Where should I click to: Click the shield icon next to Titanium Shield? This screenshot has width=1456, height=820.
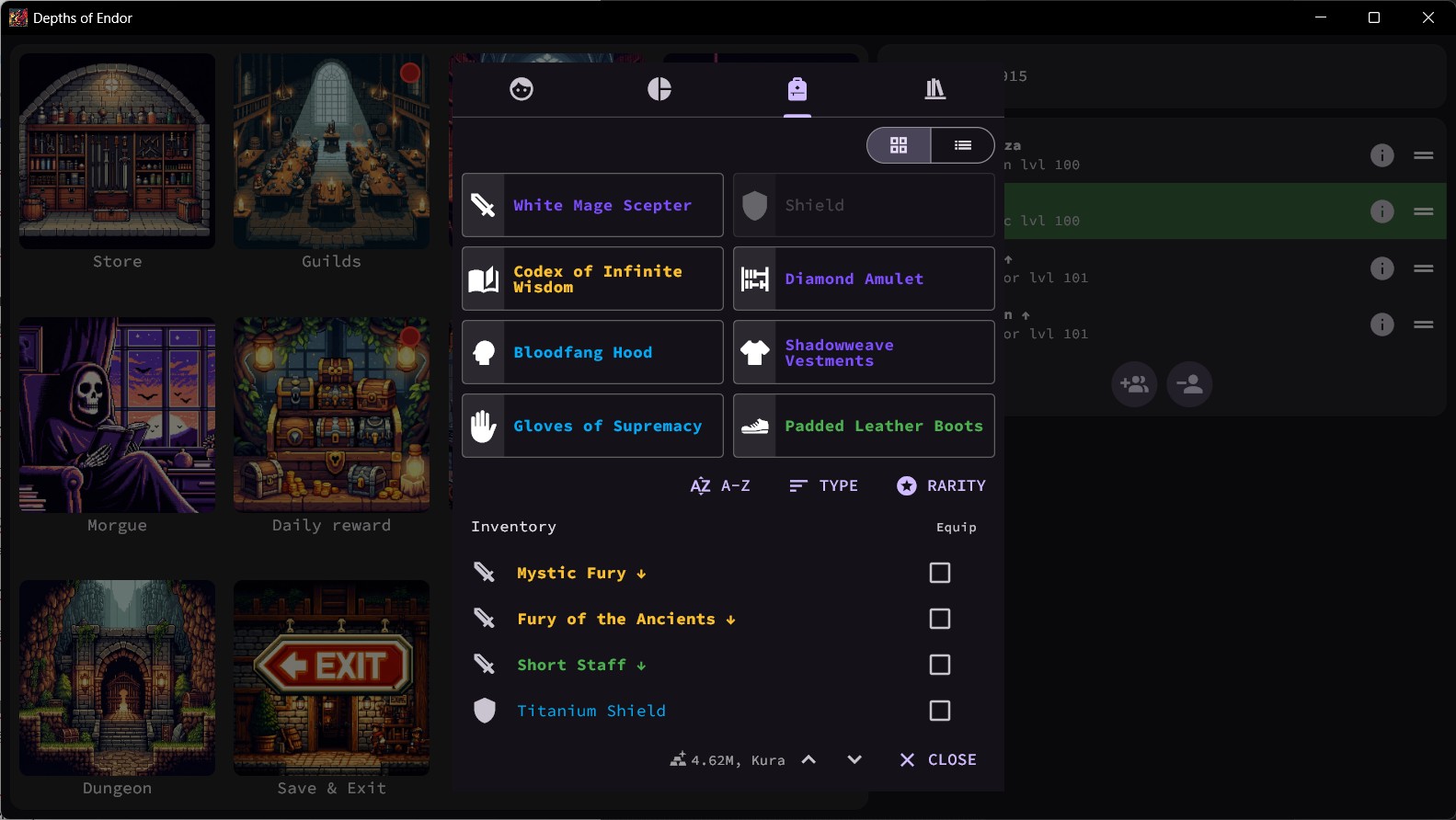click(x=485, y=711)
